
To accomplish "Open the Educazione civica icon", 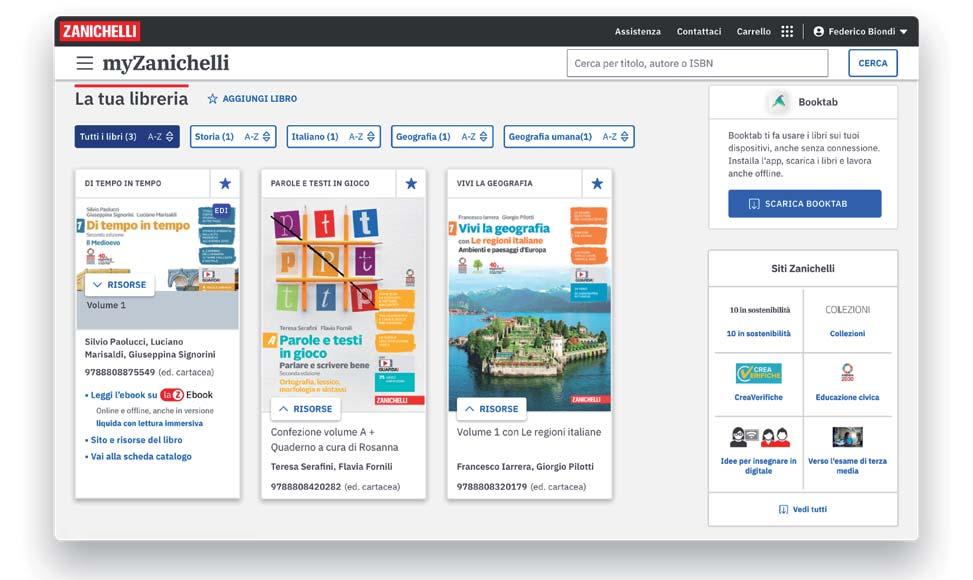I will point(847,373).
